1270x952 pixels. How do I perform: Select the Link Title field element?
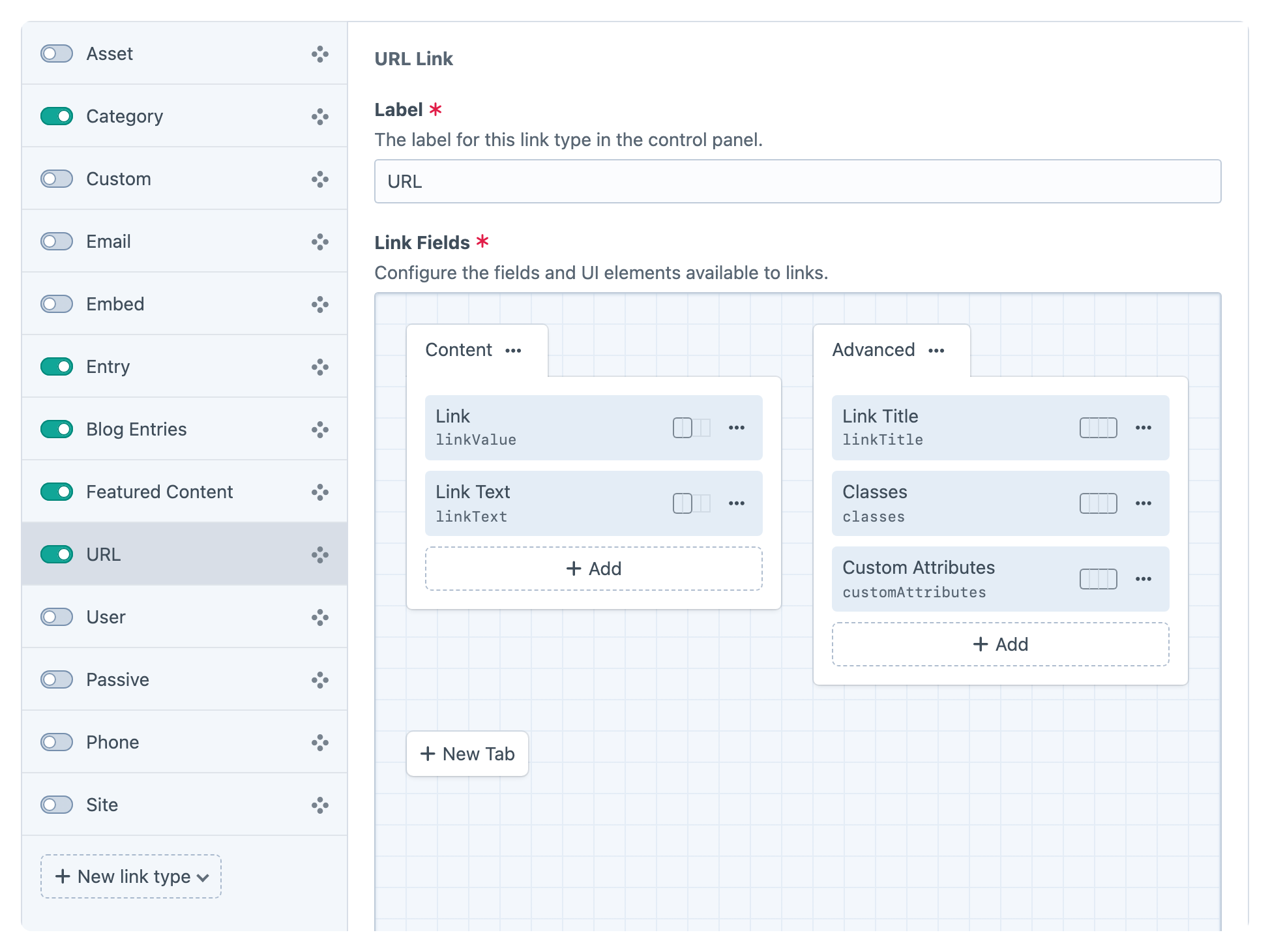(1001, 428)
